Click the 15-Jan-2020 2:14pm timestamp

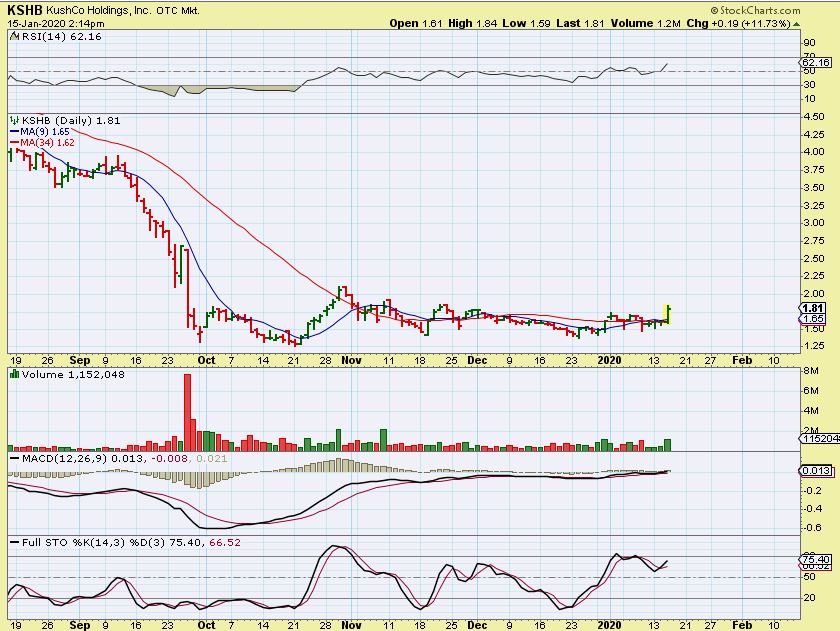tap(56, 24)
